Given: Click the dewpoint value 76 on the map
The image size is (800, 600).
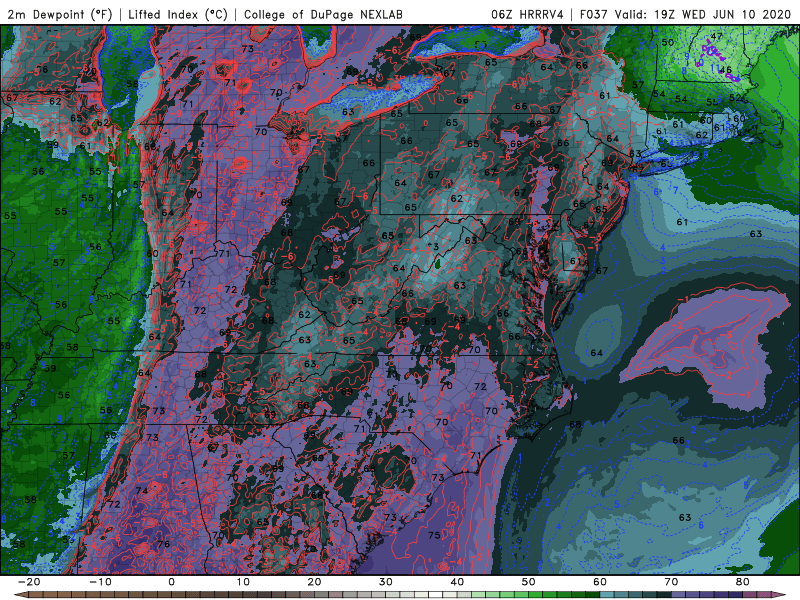Looking at the screenshot, I should [163, 544].
